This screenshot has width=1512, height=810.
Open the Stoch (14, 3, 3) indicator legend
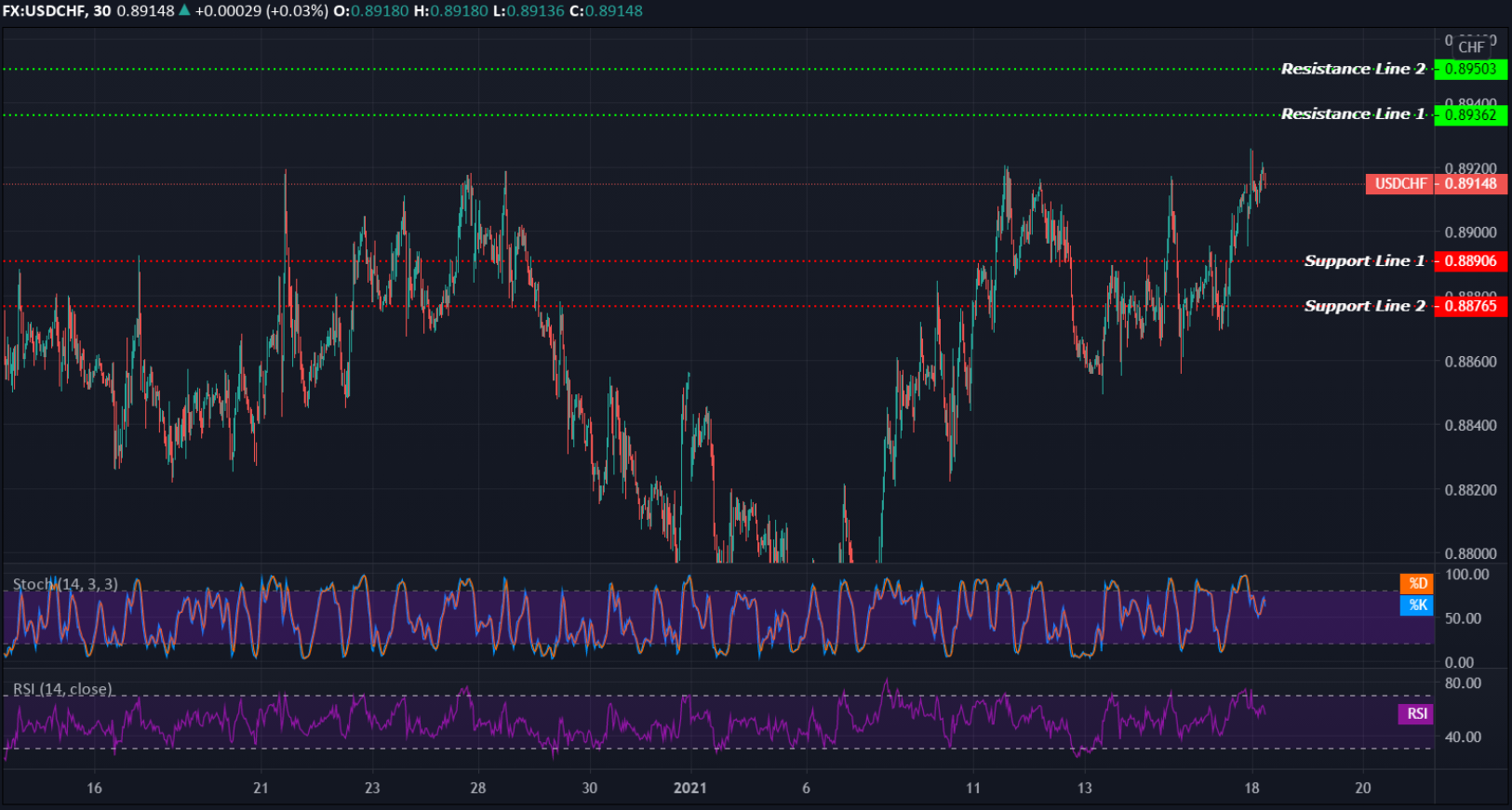click(65, 584)
